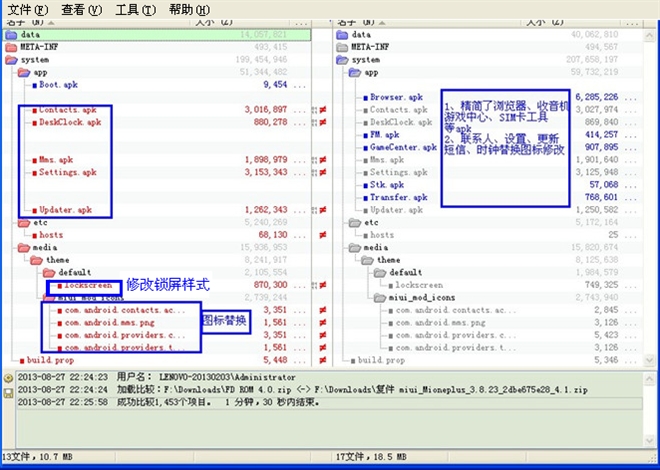Collapse the system folder in left pane
Screen dimensions: 660x470
[11, 60]
